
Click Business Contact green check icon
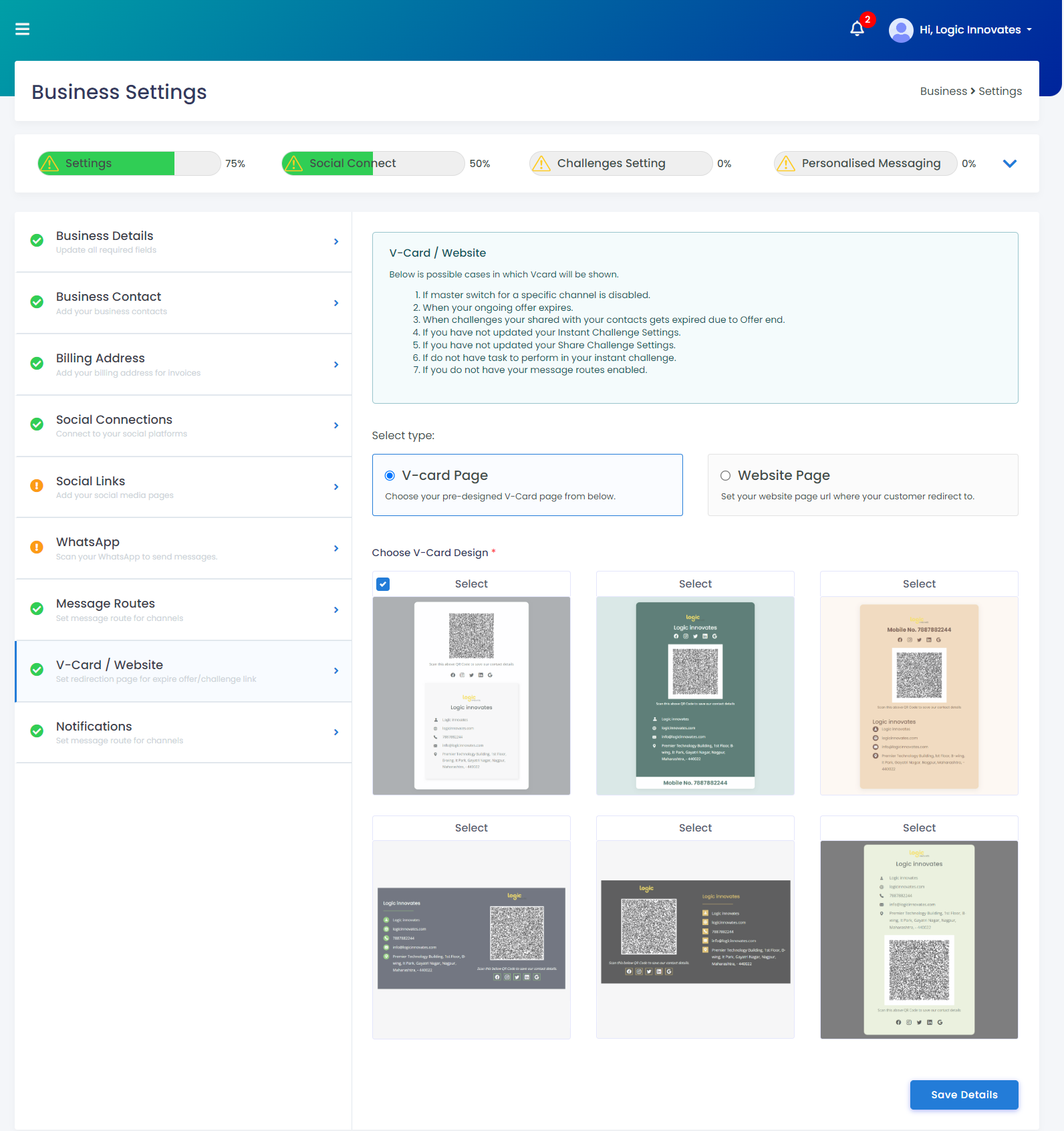coord(37,302)
